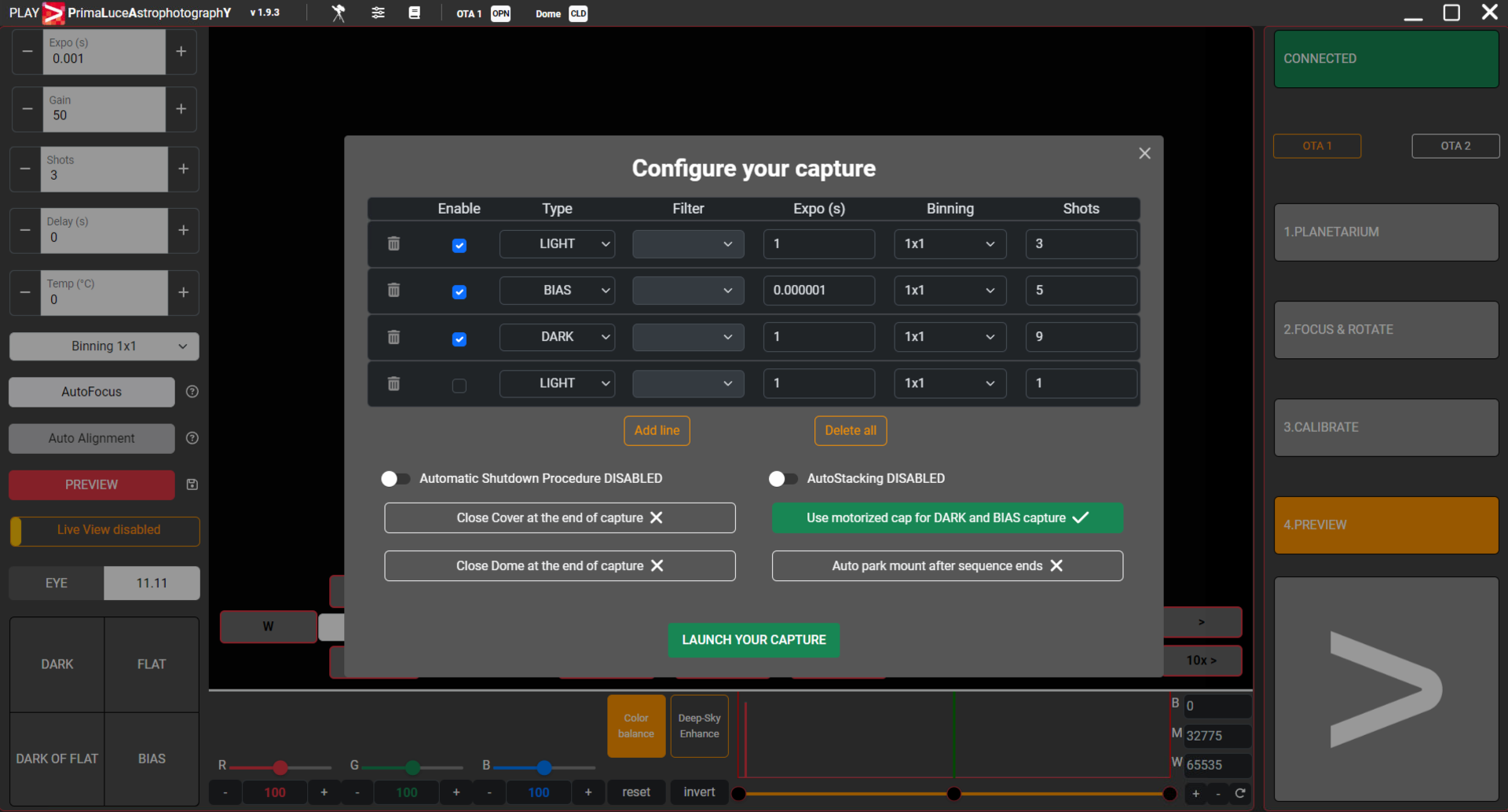The width and height of the screenshot is (1508, 812).
Task: Click the OTA 1 OPN cover status badge
Action: click(x=500, y=13)
